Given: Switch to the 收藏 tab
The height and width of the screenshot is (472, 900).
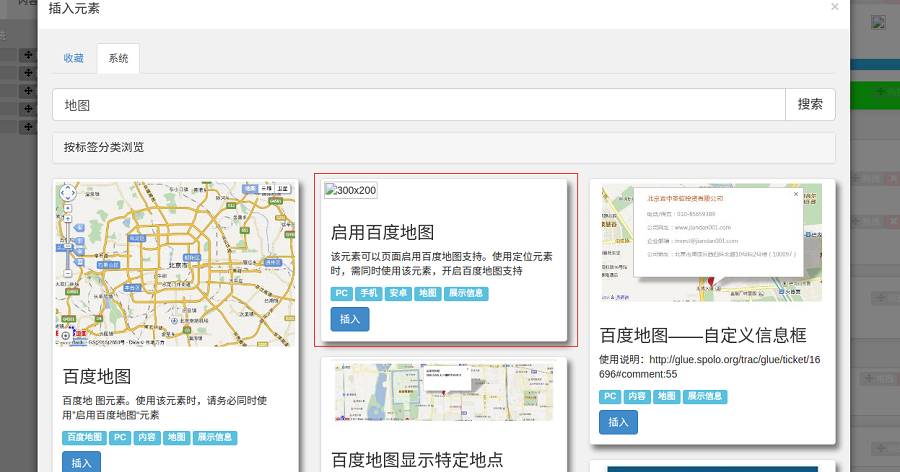Looking at the screenshot, I should pos(73,58).
